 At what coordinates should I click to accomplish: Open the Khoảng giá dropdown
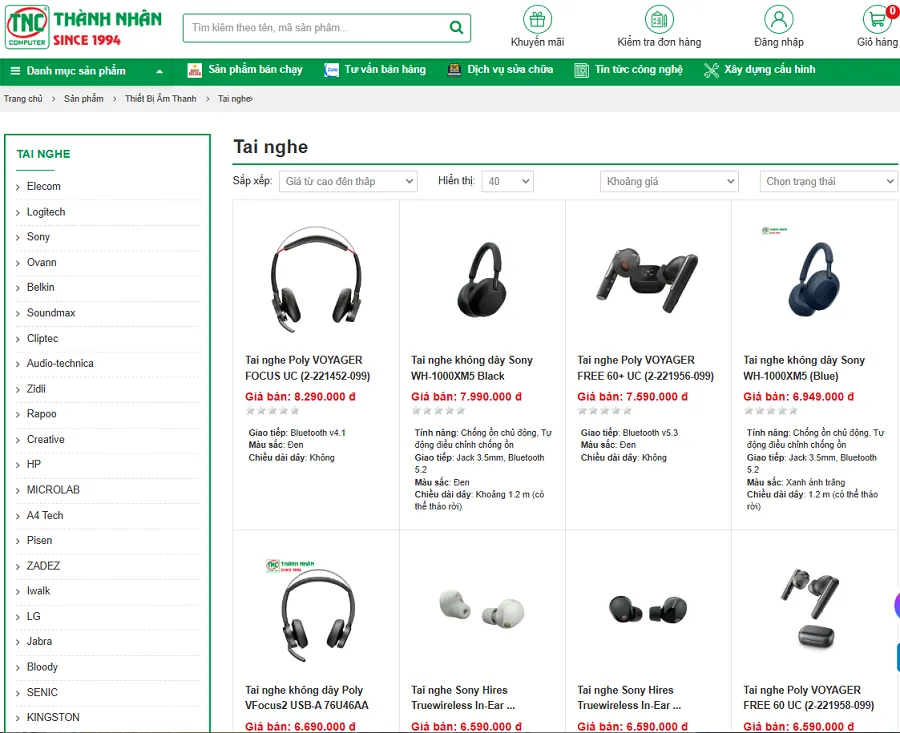coord(669,181)
